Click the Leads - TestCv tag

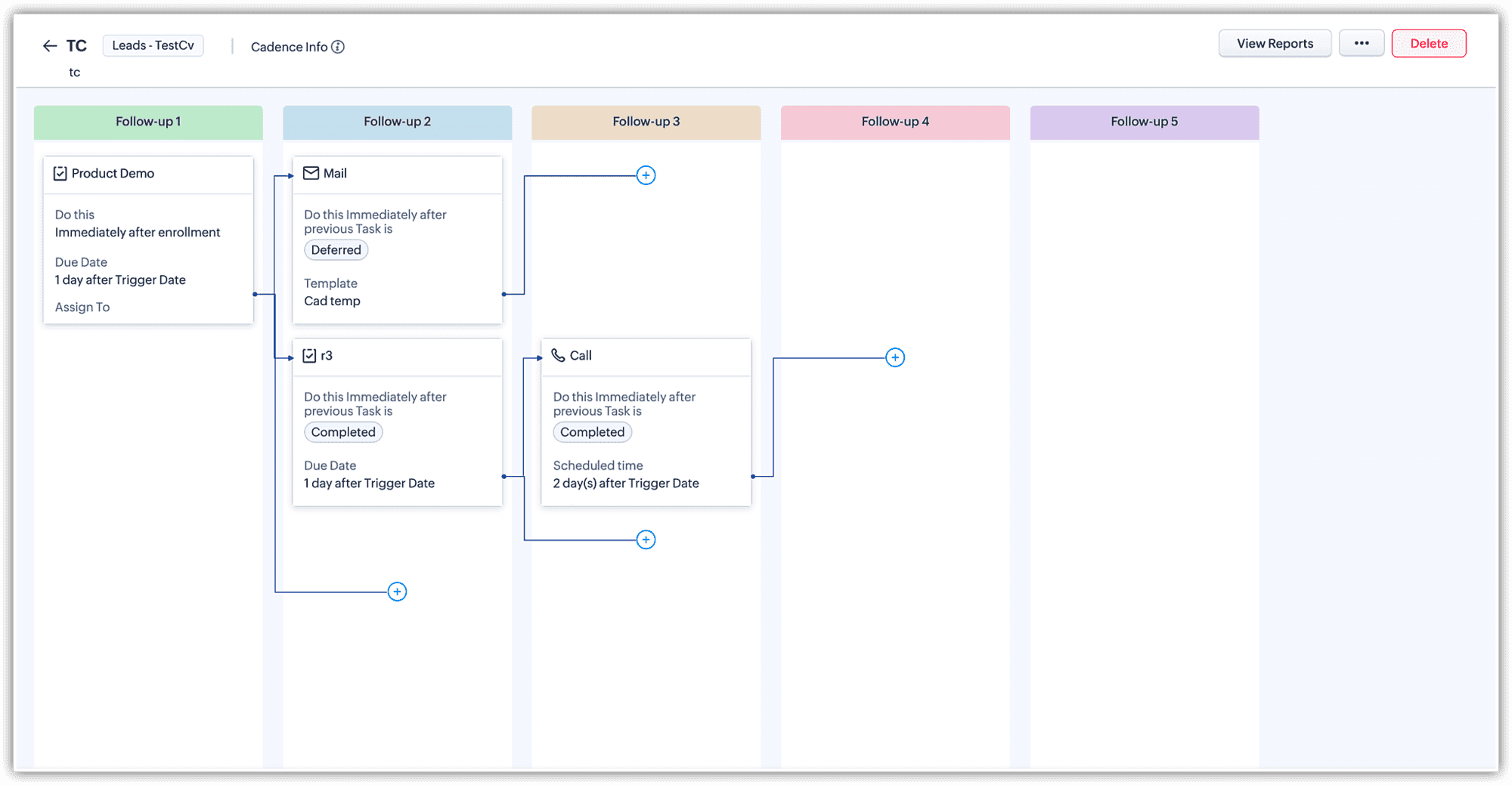153,45
